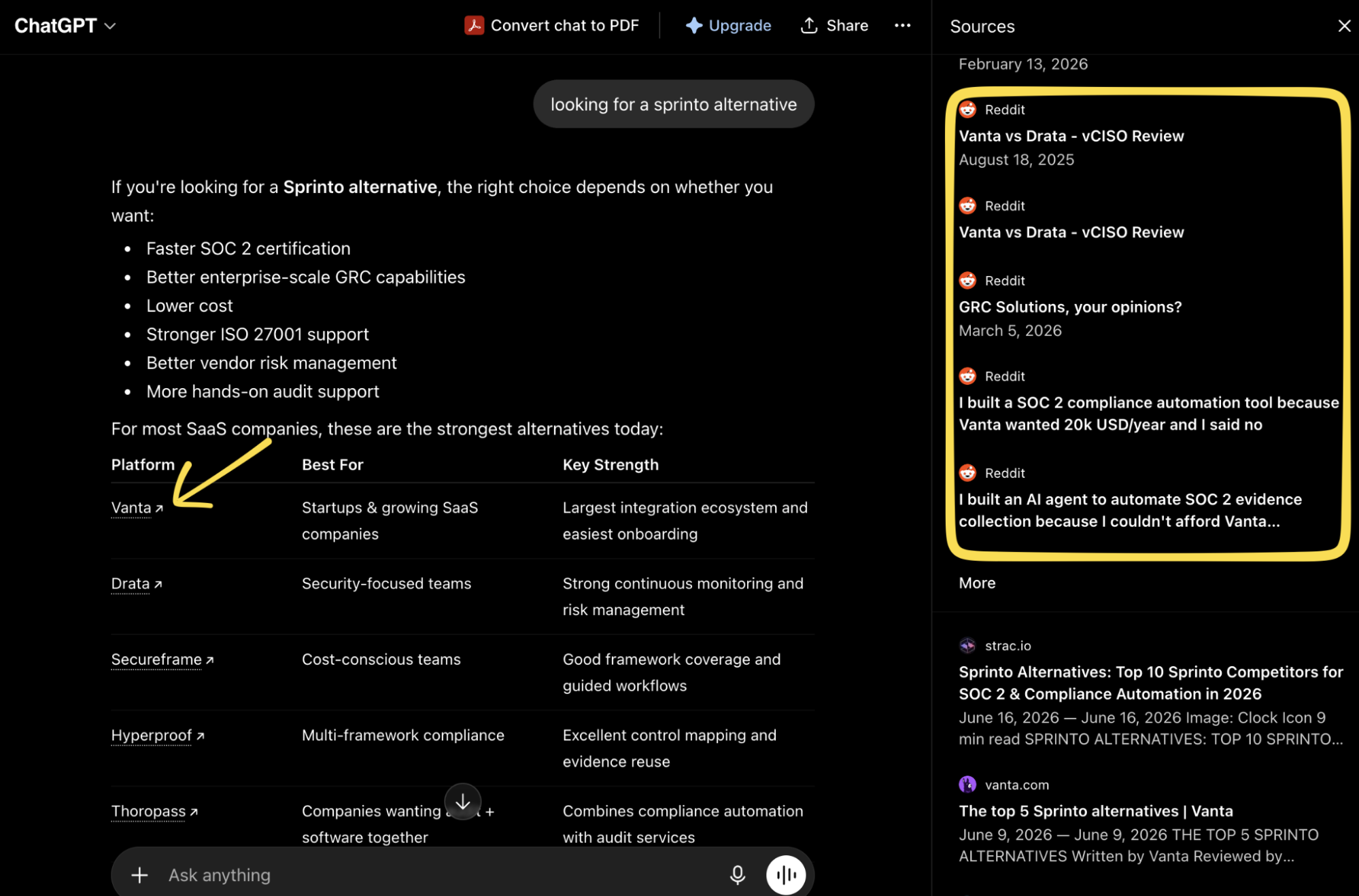Image resolution: width=1359 pixels, height=896 pixels.
Task: Click the cell 'Cost-conscious teams'
Action: [x=381, y=659]
